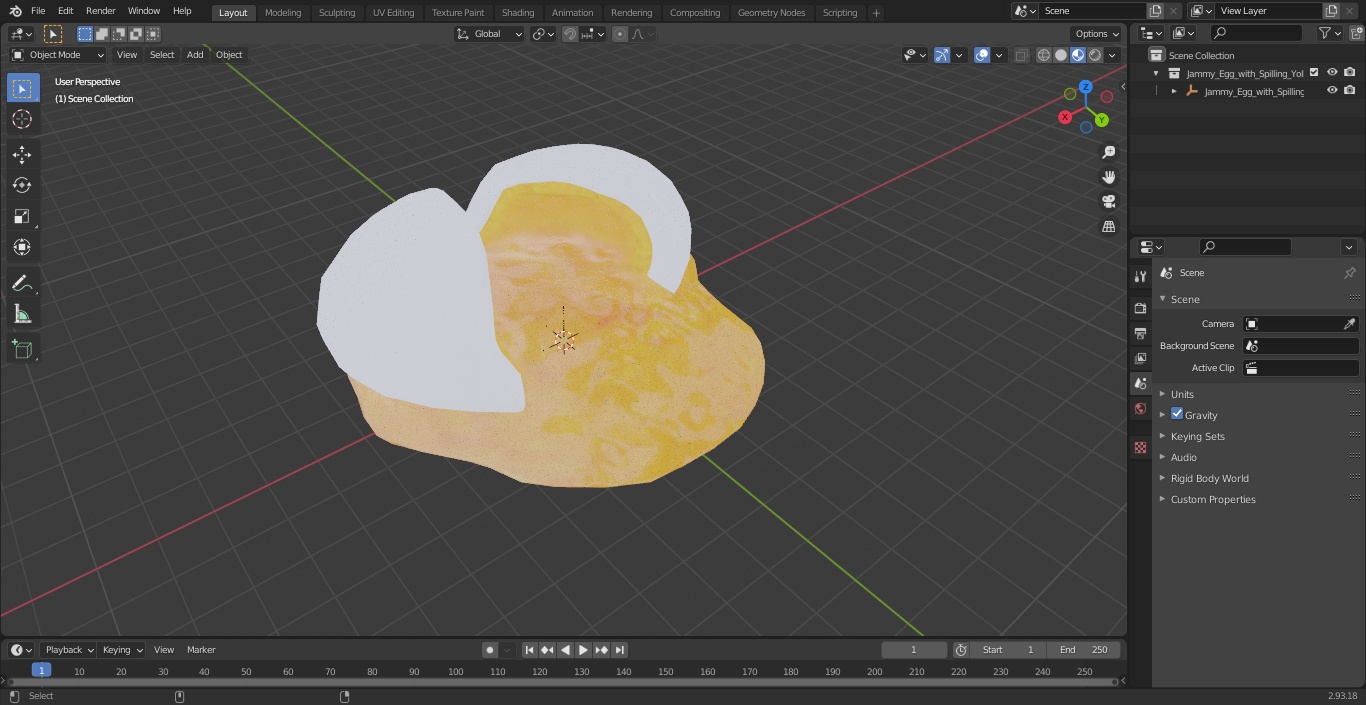This screenshot has width=1366, height=705.
Task: Disable collection in renders camera icon
Action: (x=1350, y=72)
